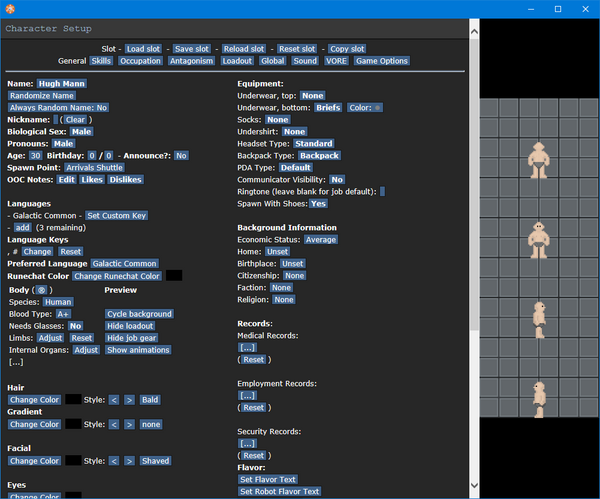Select next hair style arrow
This screenshot has width=600, height=499.
click(x=129, y=400)
